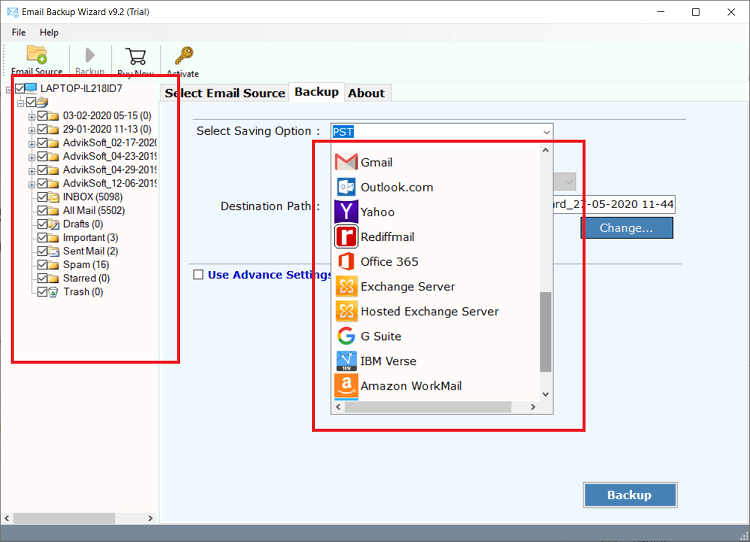
Task: Select the Sent Mail (2) tree item
Action: (x=90, y=251)
